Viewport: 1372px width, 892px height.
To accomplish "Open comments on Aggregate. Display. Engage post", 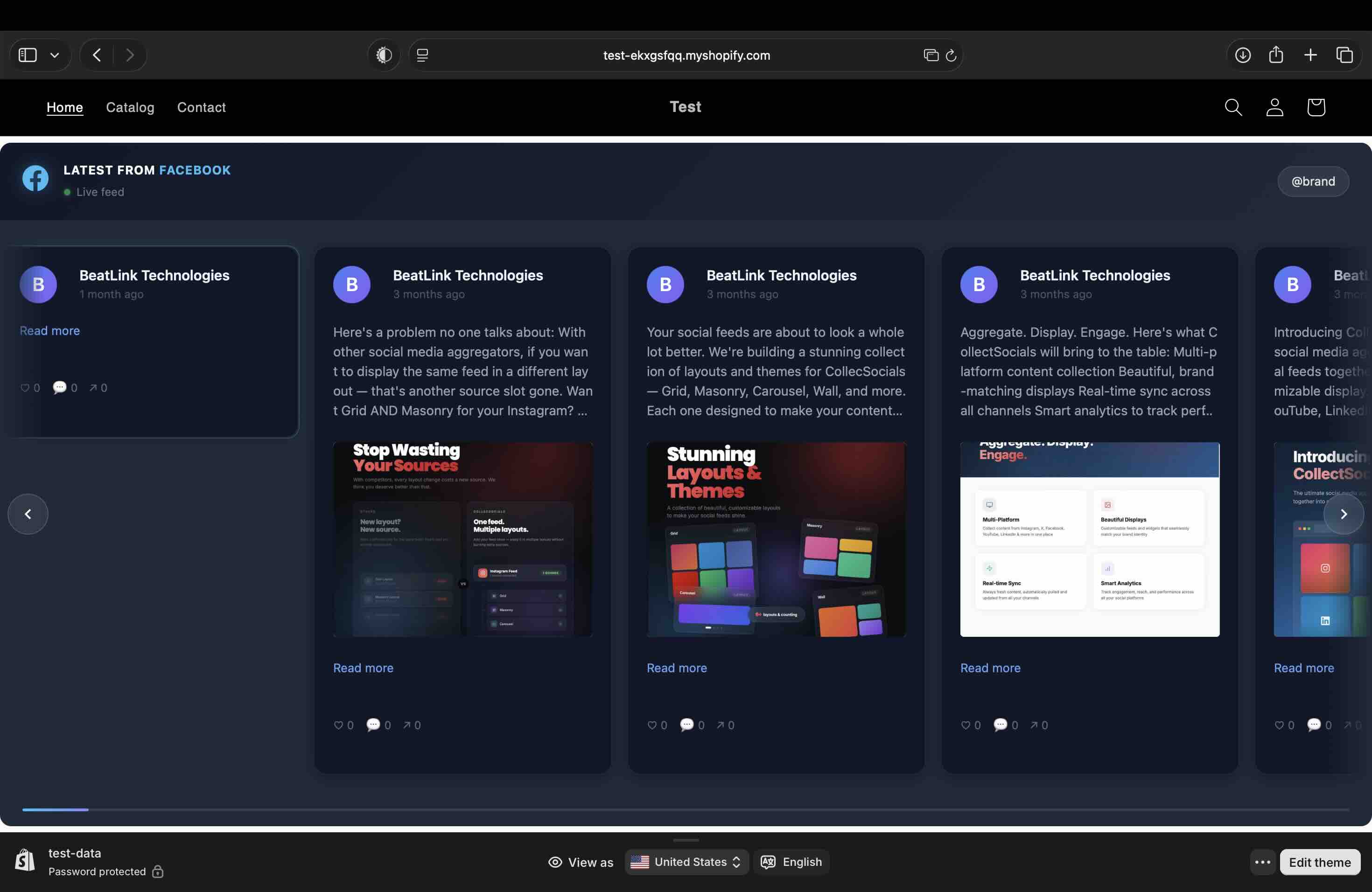I will (1000, 725).
